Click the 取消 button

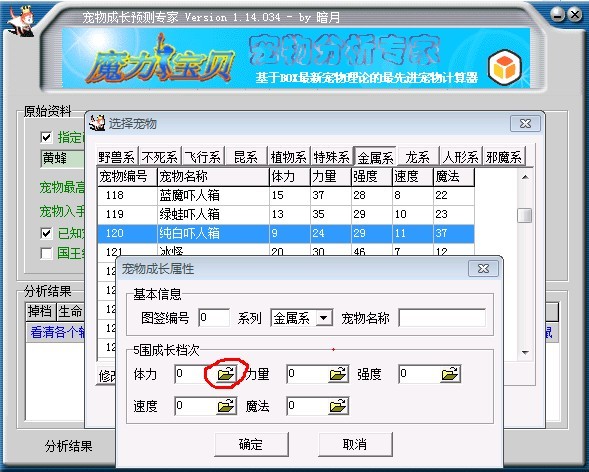[355, 444]
